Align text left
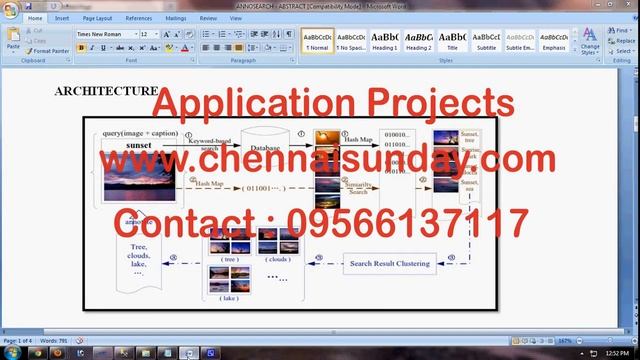Viewport: 640px width, 360px height. point(206,48)
